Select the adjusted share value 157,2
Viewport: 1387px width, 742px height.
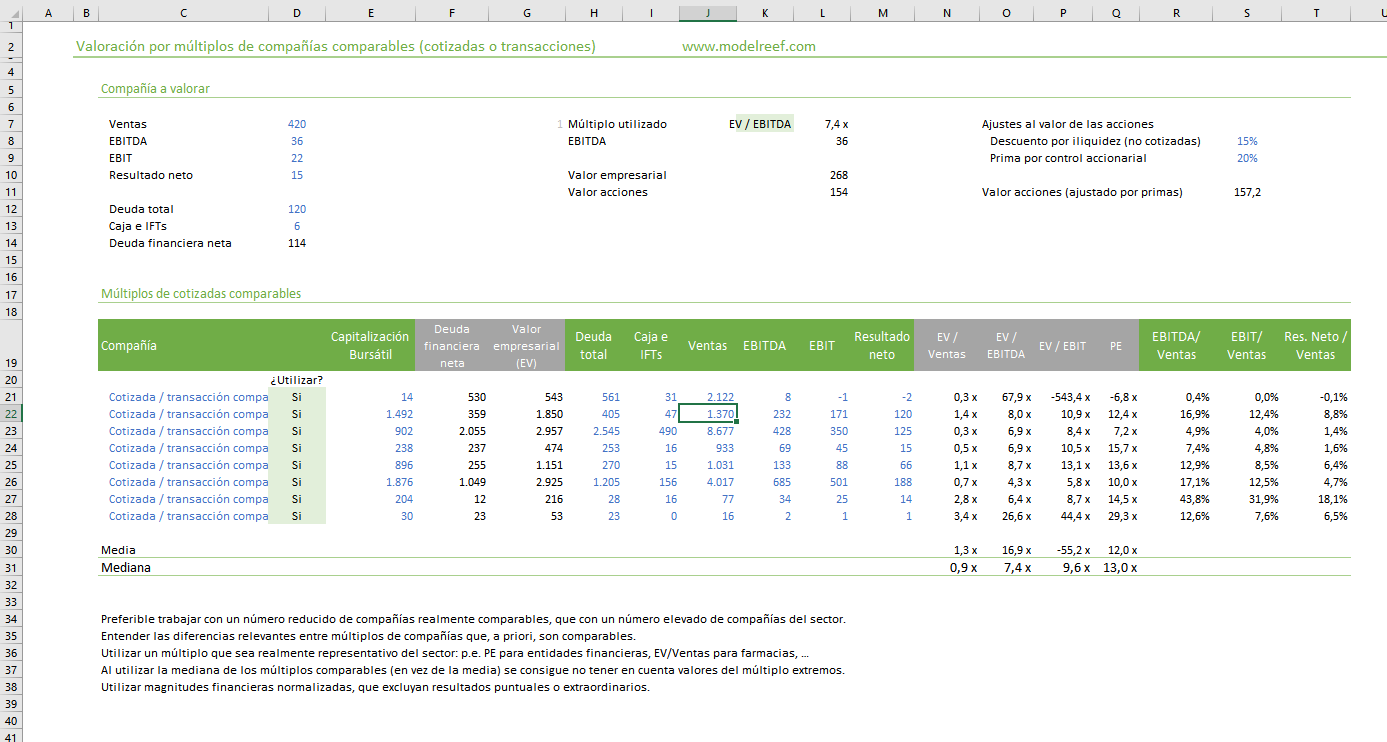(x=1247, y=192)
